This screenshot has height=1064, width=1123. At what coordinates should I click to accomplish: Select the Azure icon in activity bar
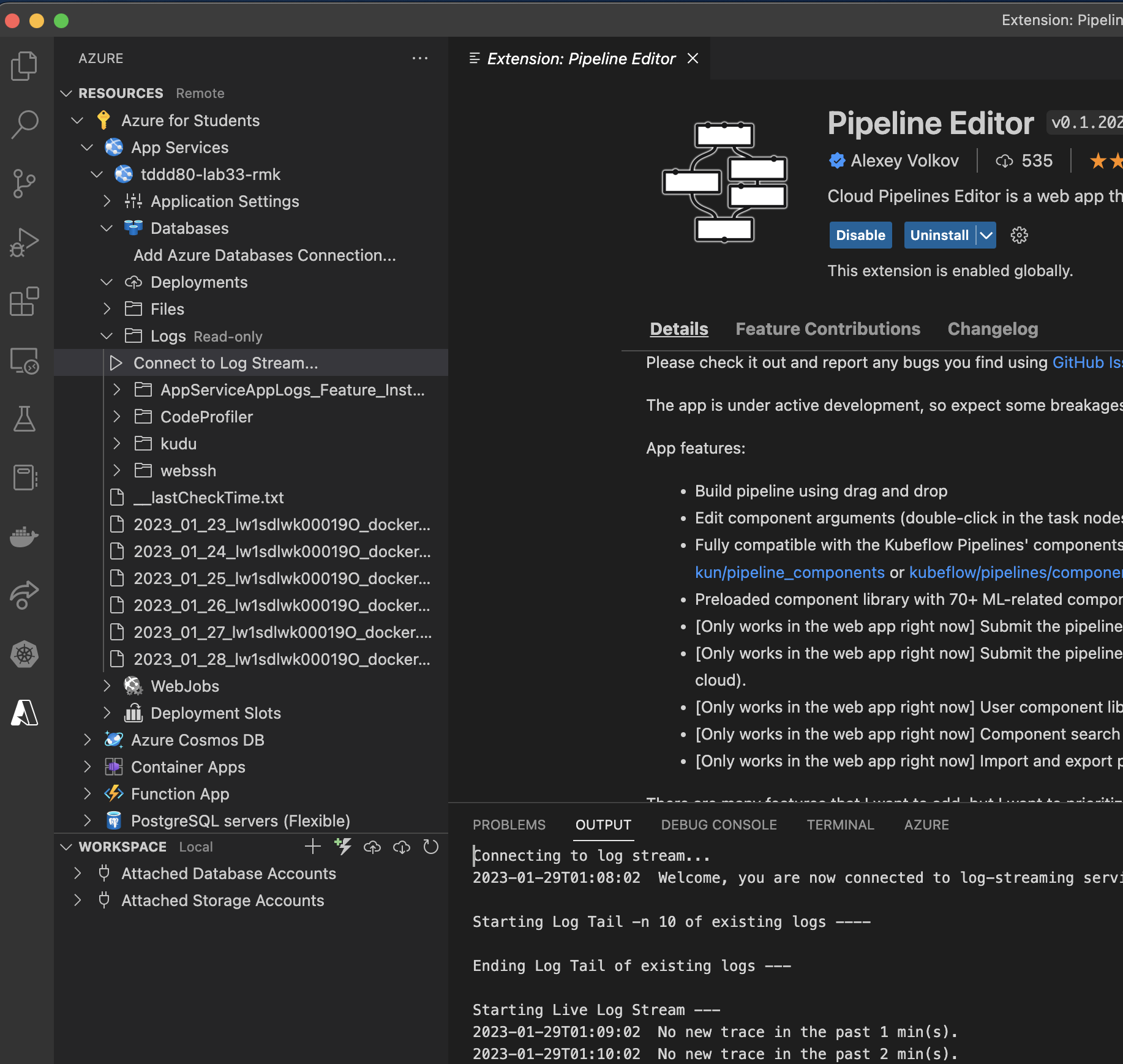click(x=24, y=713)
